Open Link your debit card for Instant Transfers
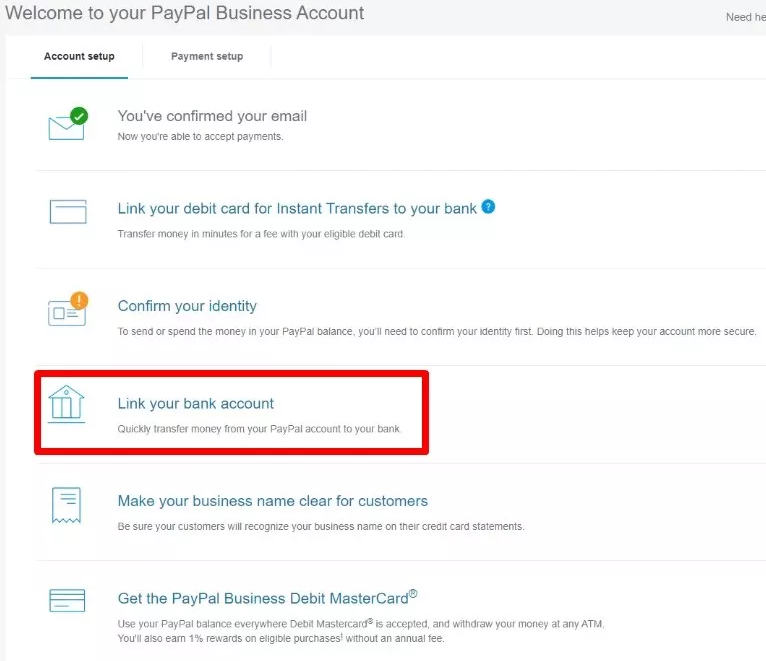 [x=297, y=209]
